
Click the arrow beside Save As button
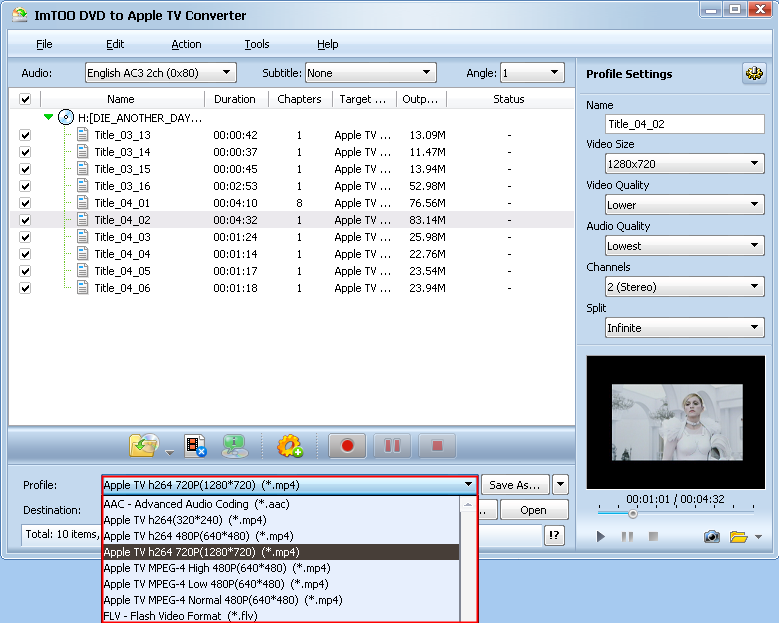click(x=560, y=484)
